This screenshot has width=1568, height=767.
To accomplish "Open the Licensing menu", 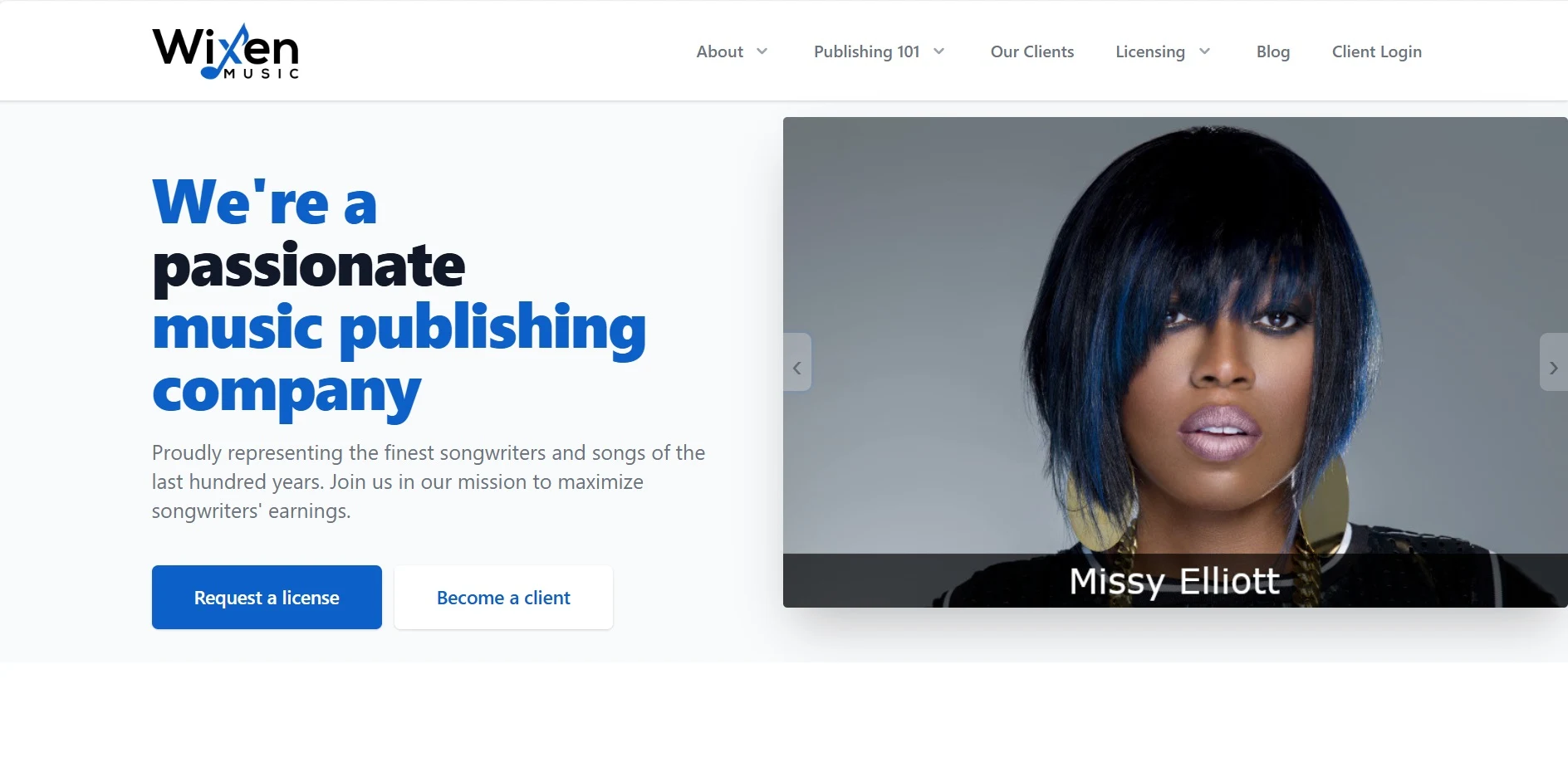I will click(1150, 51).
